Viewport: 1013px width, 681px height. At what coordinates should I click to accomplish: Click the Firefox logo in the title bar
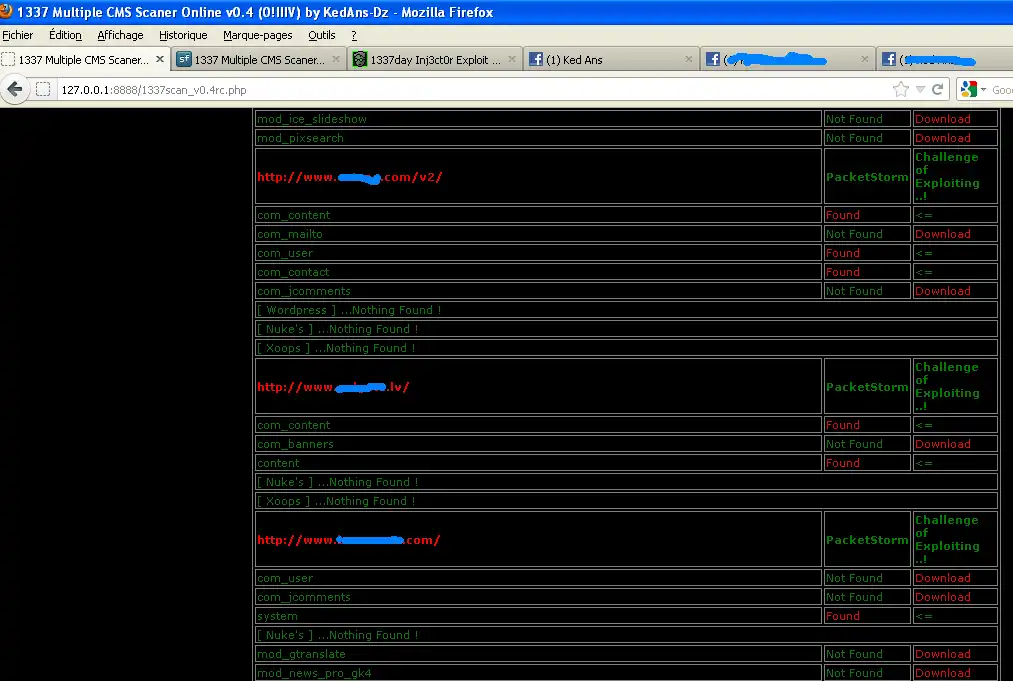click(6, 11)
